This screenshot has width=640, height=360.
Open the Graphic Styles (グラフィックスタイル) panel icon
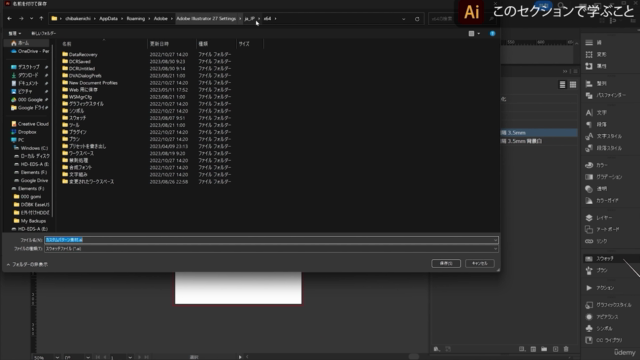click(589, 305)
